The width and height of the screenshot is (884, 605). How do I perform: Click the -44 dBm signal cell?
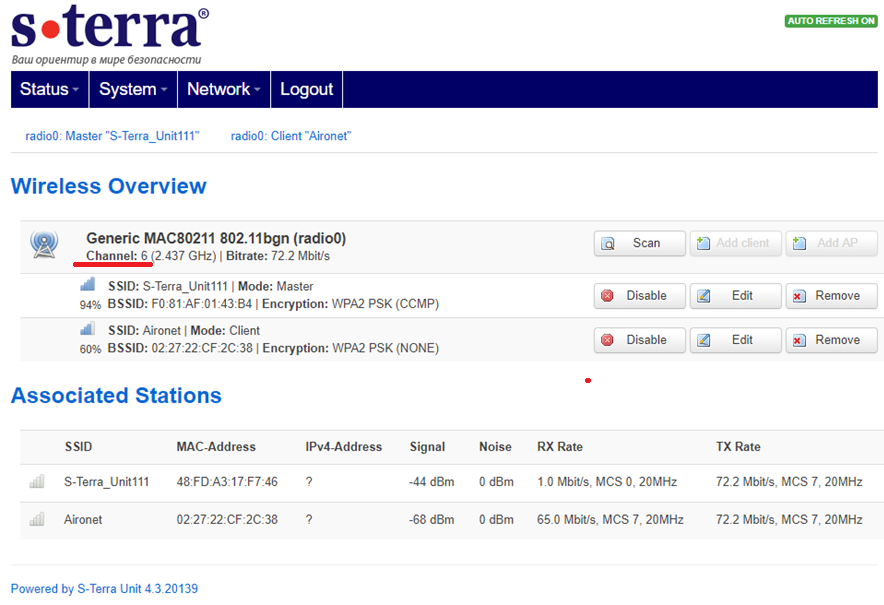pos(432,482)
